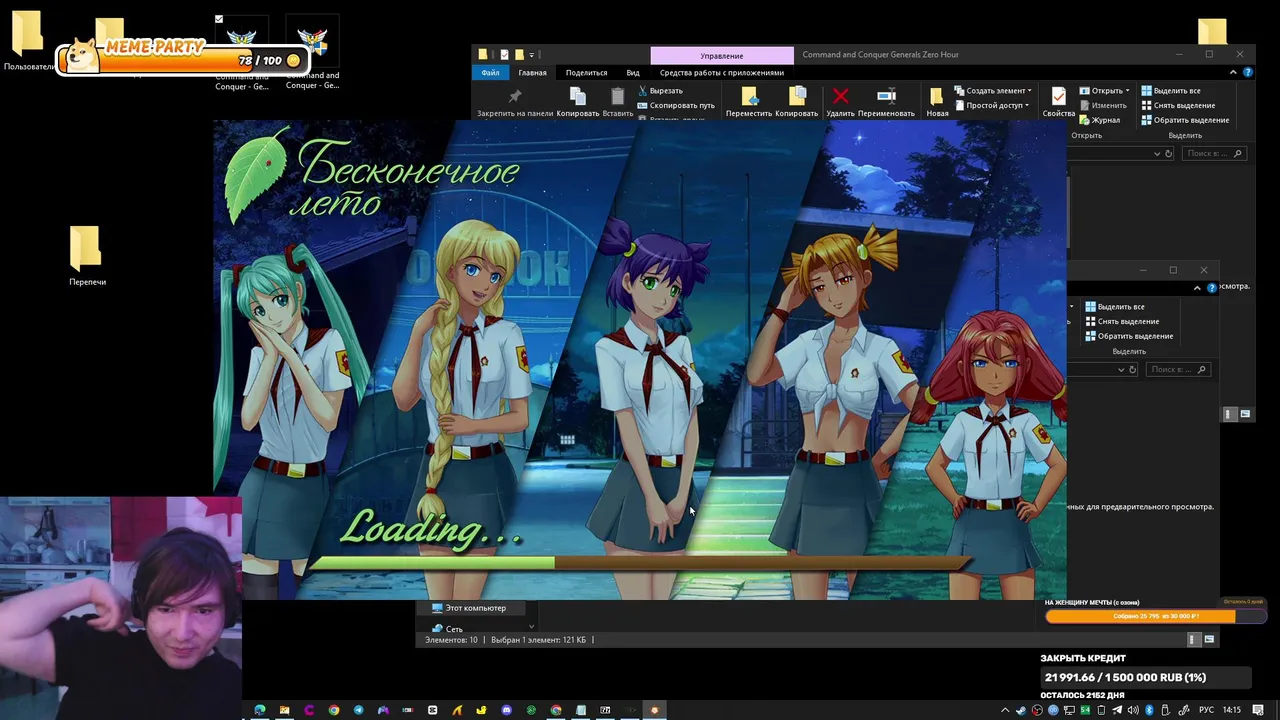The width and height of the screenshot is (1280, 720).
Task: Switch to the Главная ribbon tab
Action: tap(532, 72)
